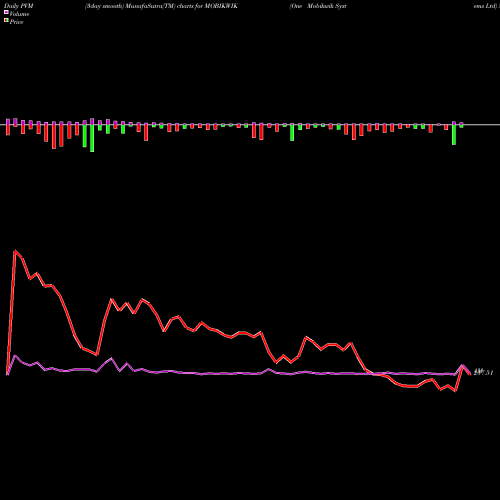The width and height of the screenshot is (500, 500).
Task: Click the 'Volume' legend label
Action: point(19,14)
